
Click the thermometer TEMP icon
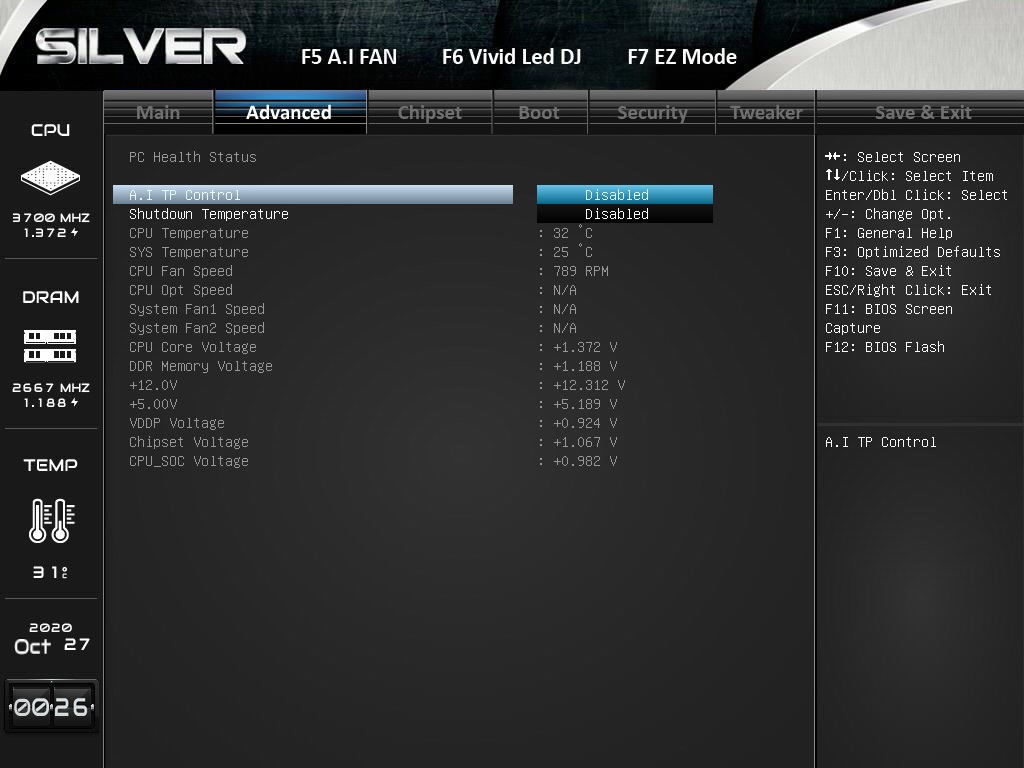pos(50,520)
